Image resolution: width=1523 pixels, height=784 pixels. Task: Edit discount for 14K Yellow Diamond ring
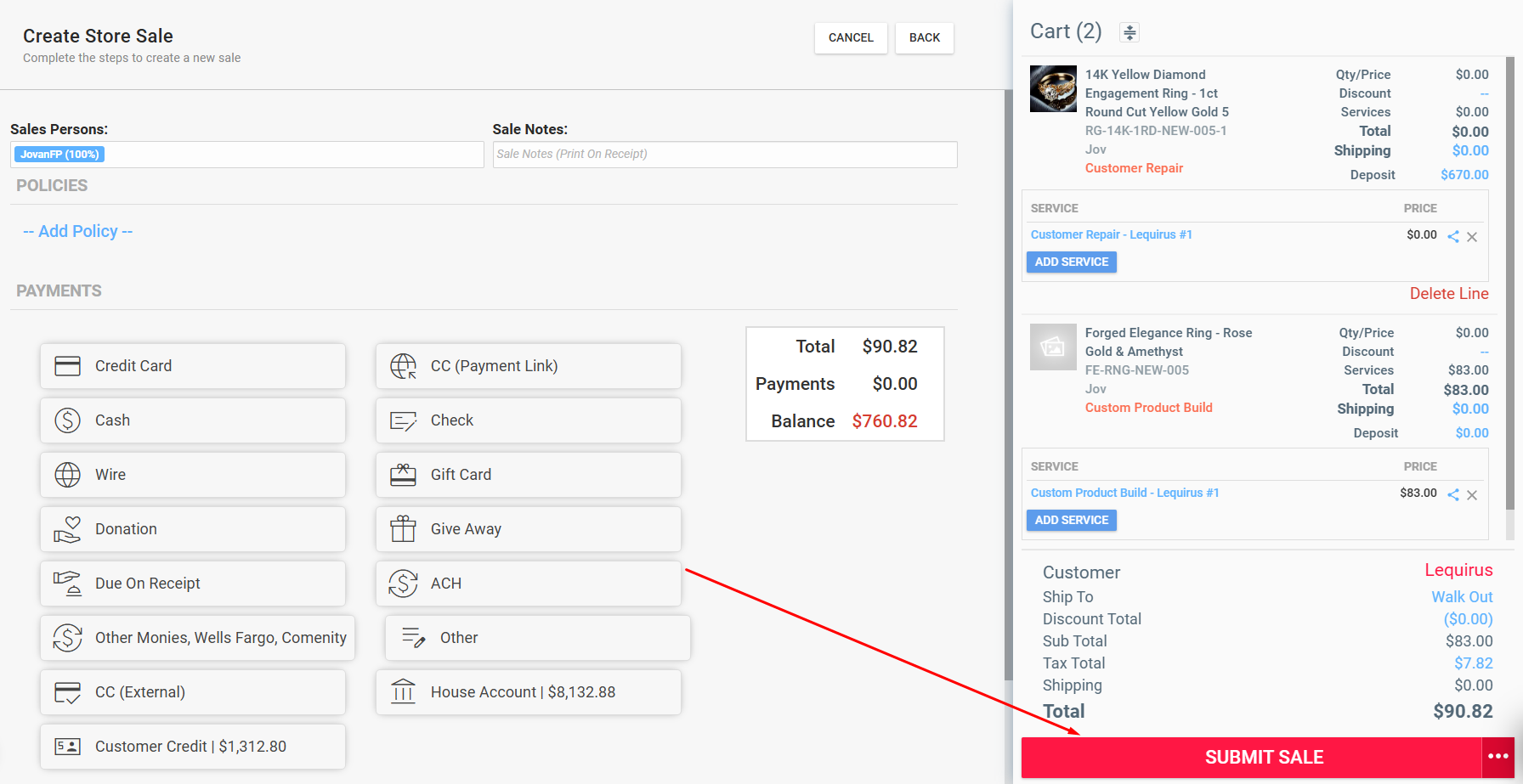coord(1485,93)
